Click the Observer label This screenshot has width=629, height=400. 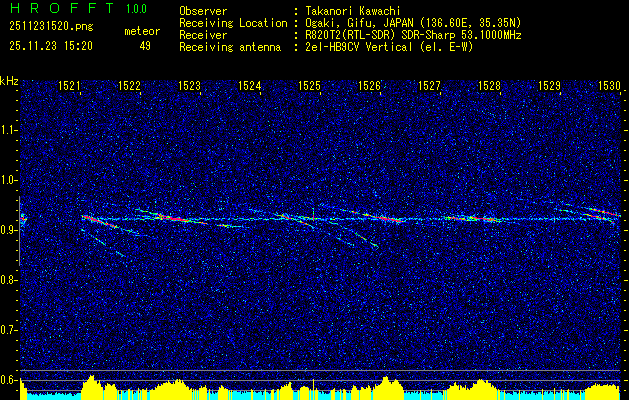pos(203,11)
